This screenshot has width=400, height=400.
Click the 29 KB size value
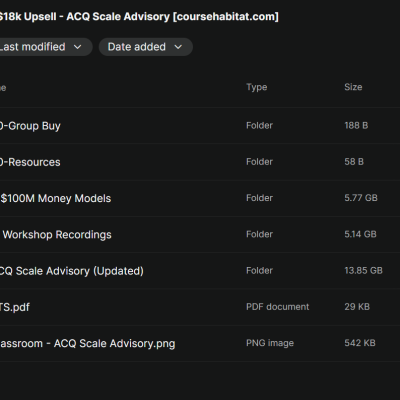click(357, 307)
